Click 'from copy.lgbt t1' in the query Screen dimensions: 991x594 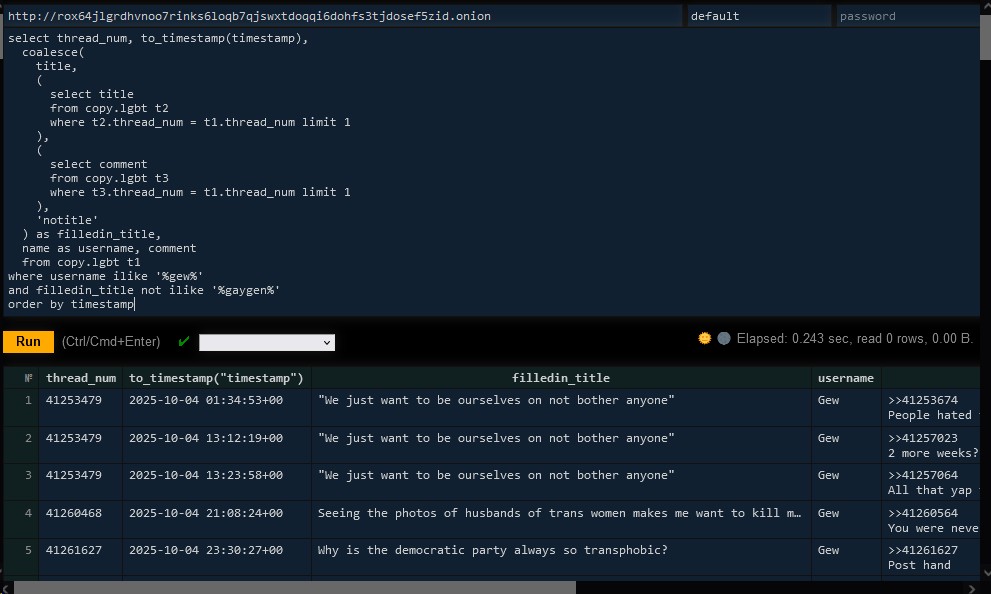pyautogui.click(x=82, y=262)
